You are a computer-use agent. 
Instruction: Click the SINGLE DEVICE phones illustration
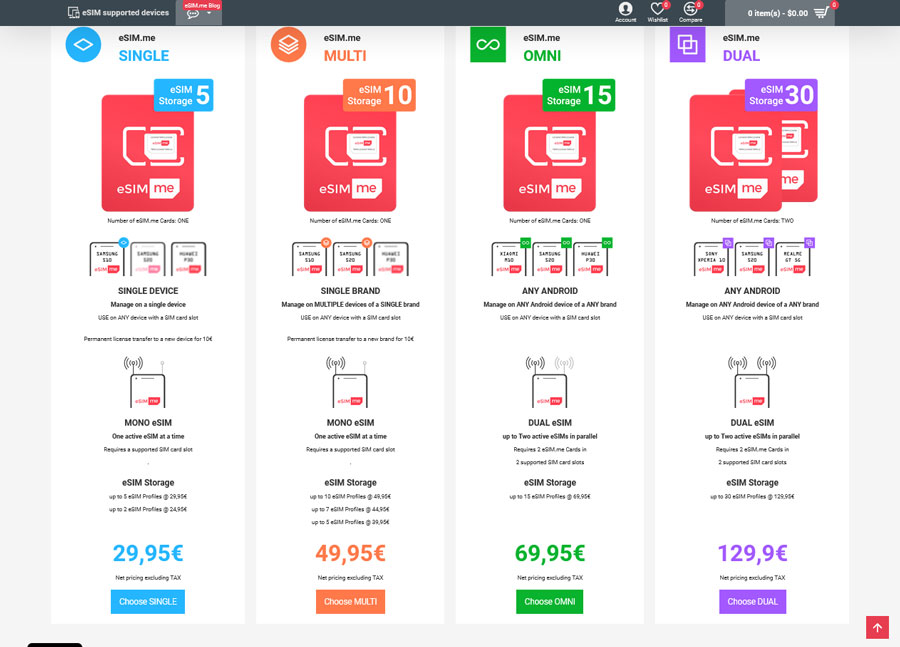pos(148,257)
